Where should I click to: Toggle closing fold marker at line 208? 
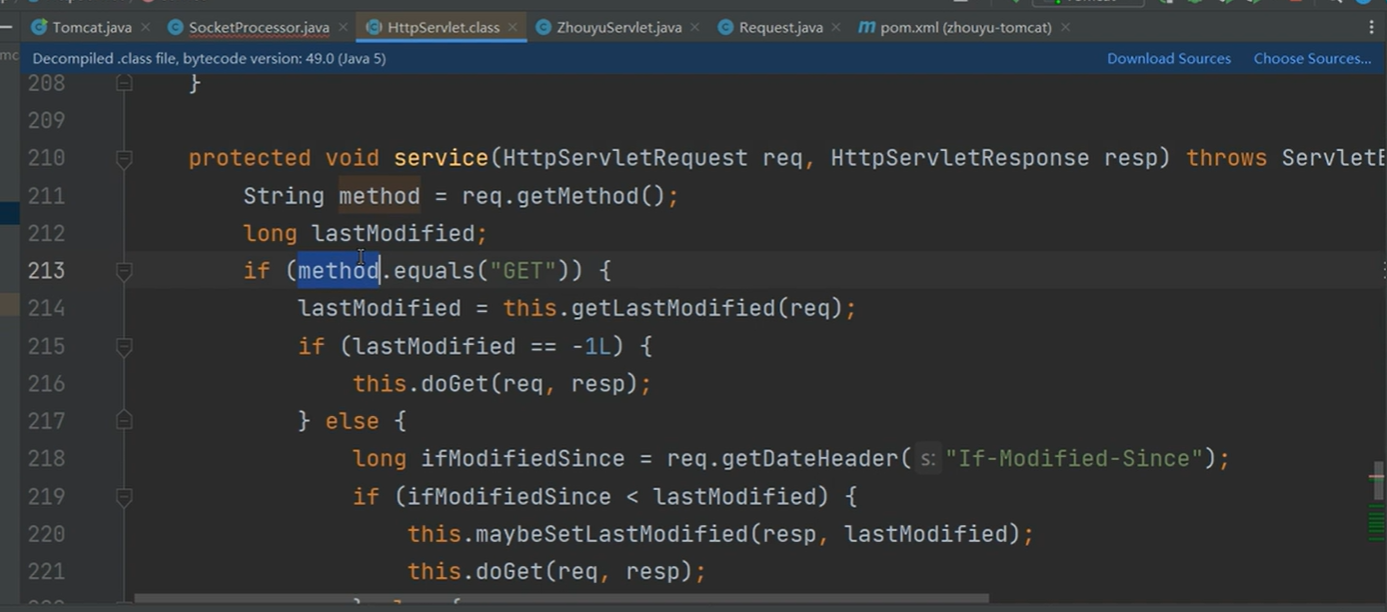pos(124,83)
